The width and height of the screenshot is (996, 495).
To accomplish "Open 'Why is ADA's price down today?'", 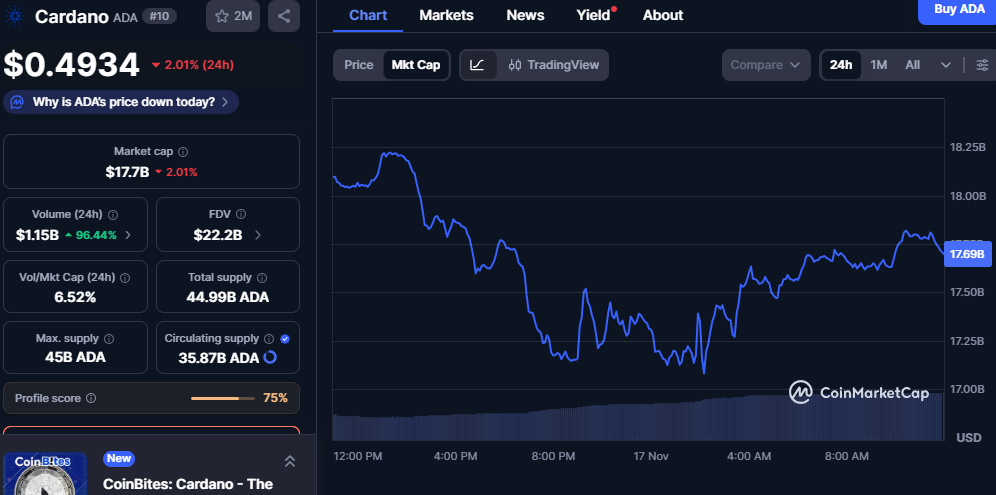I will pos(121,102).
